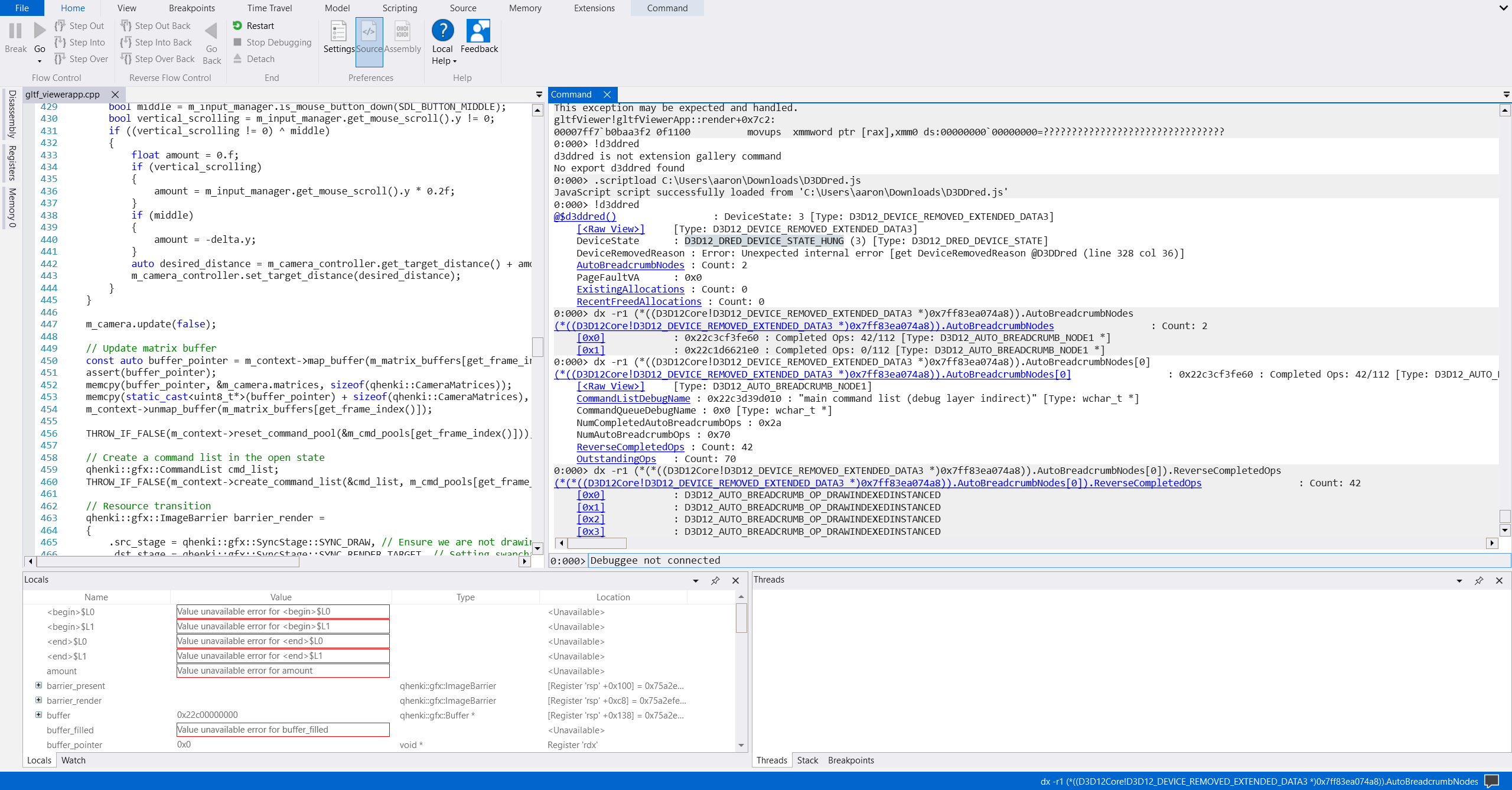Toggle Assembly mode preference

pyautogui.click(x=402, y=31)
